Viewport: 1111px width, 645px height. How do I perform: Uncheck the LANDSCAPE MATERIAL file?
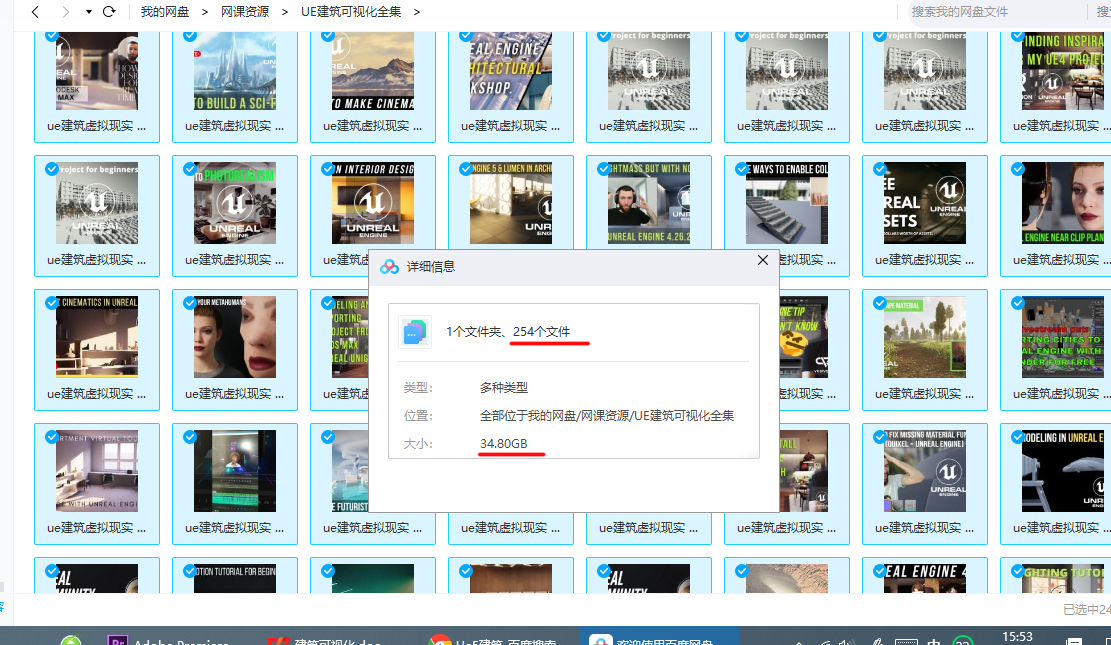879,303
